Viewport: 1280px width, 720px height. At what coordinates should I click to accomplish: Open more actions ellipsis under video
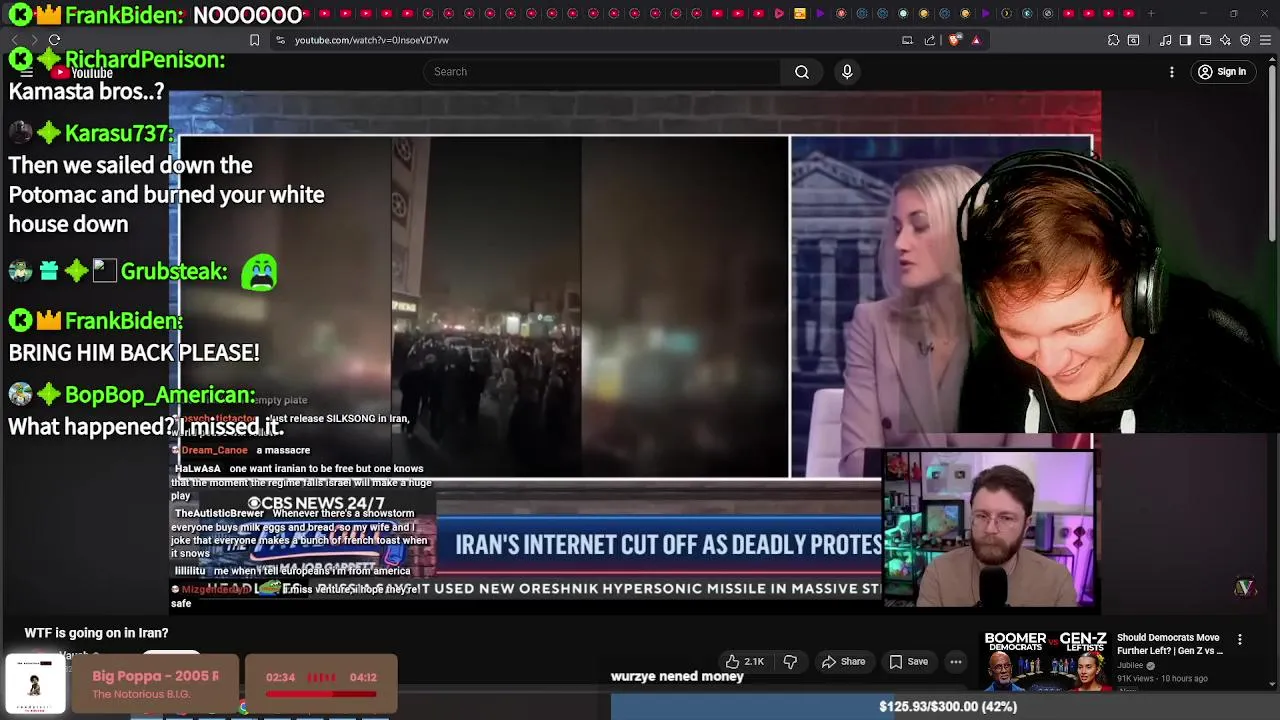coord(956,661)
